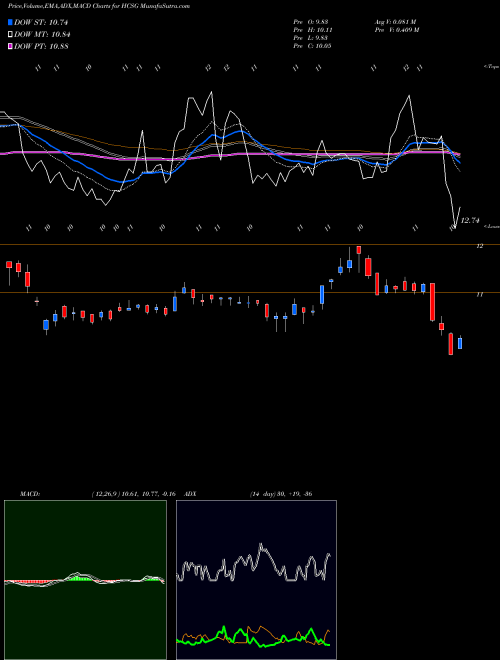Click the '<Lows' label at right edge

(492, 226)
